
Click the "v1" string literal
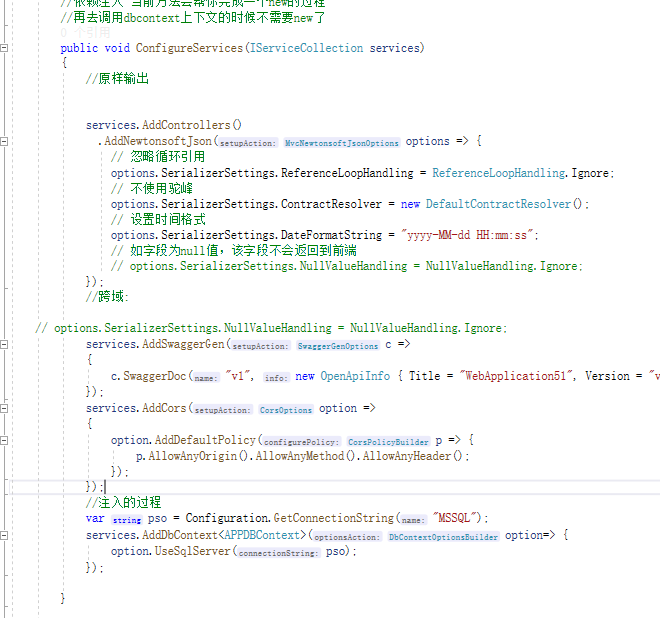[237, 376]
